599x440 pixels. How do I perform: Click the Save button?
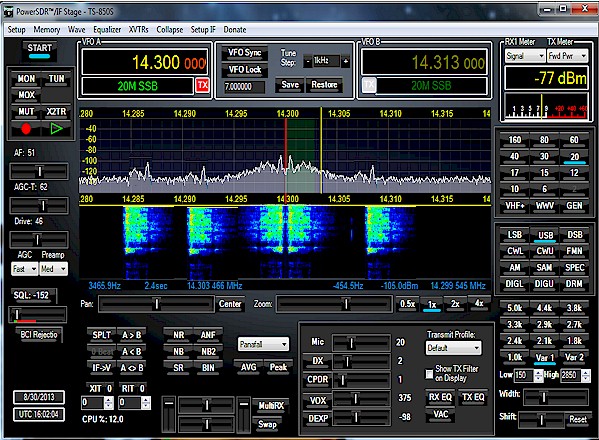[x=290, y=85]
